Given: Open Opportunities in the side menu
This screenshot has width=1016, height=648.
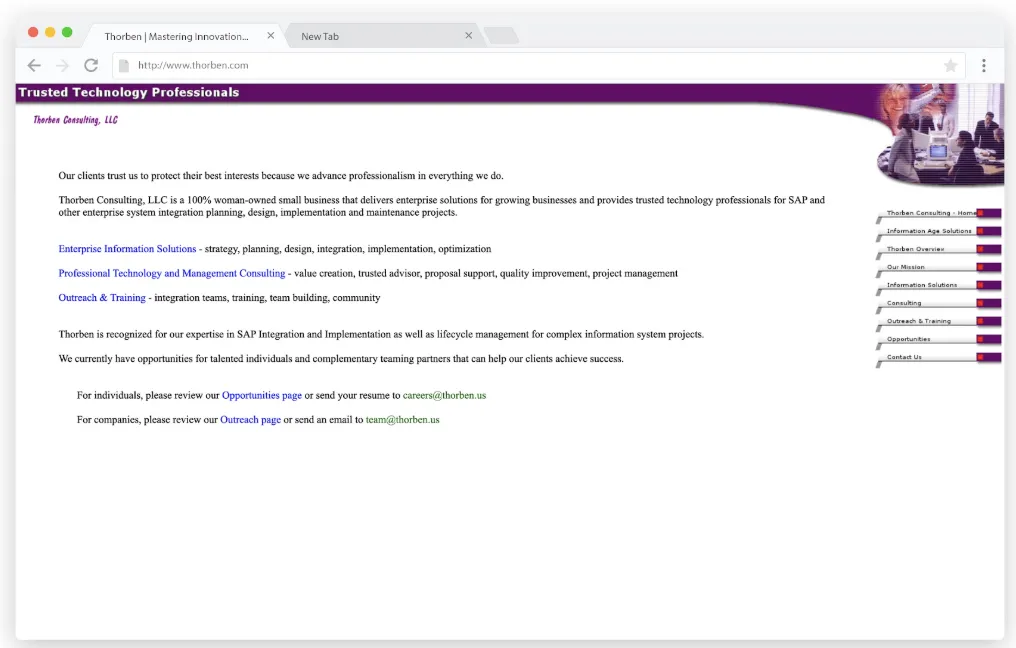Looking at the screenshot, I should pos(939,340).
